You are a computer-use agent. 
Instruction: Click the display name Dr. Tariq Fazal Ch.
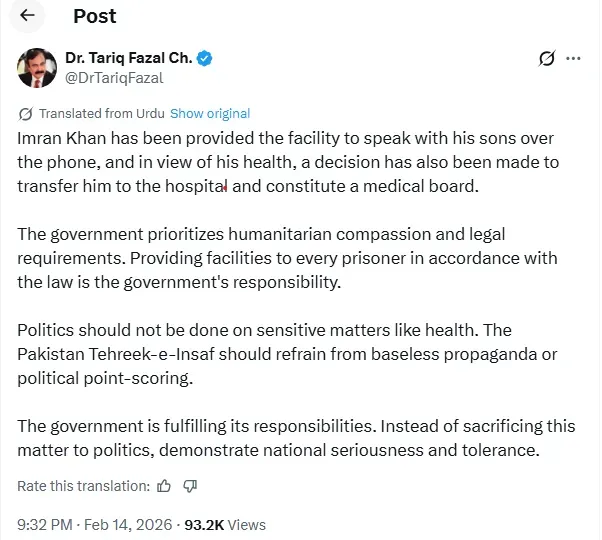[128, 58]
